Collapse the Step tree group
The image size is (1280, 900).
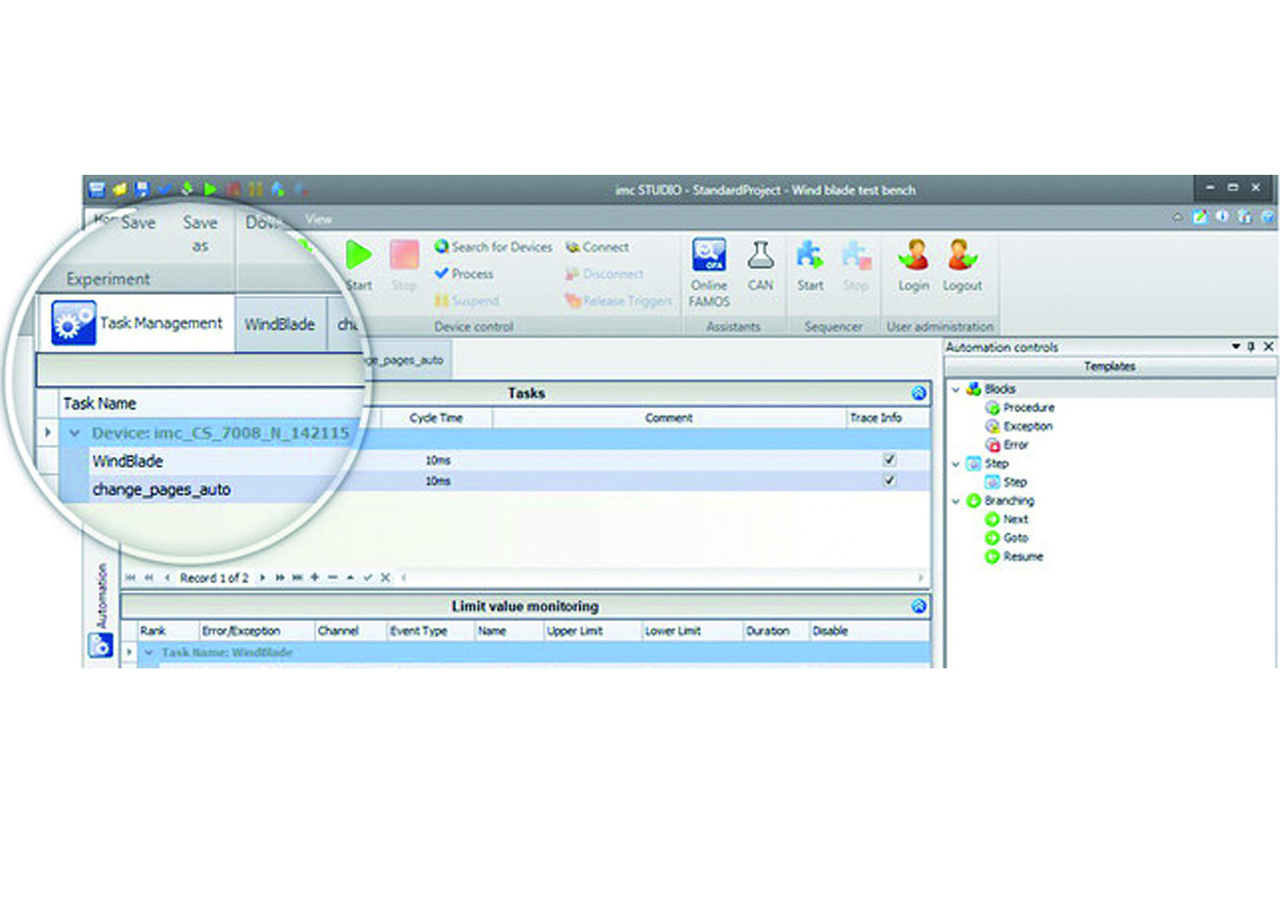point(955,464)
